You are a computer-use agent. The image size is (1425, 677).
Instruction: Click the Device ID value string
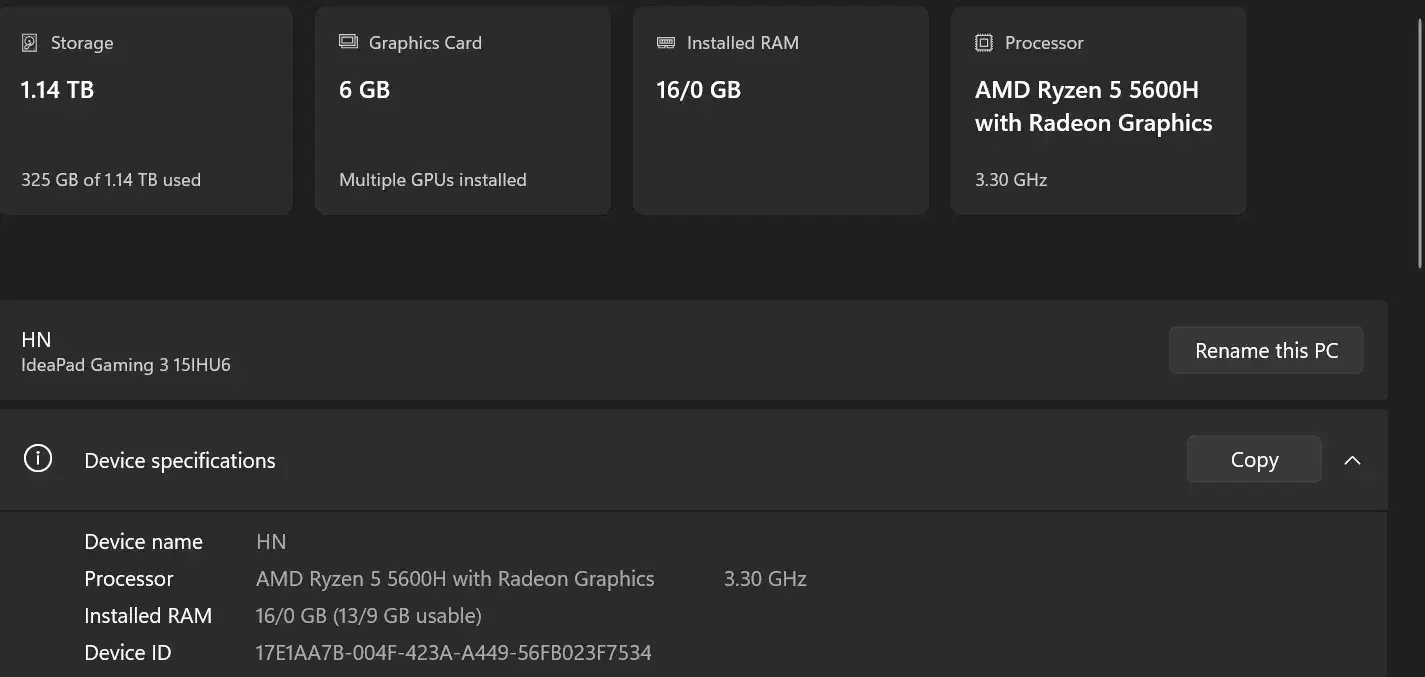click(x=453, y=653)
